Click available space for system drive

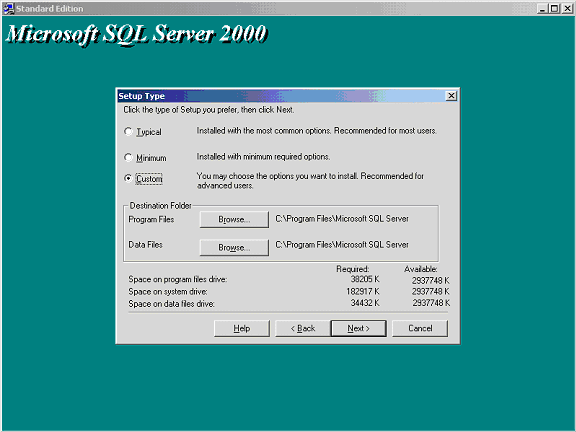(431, 291)
